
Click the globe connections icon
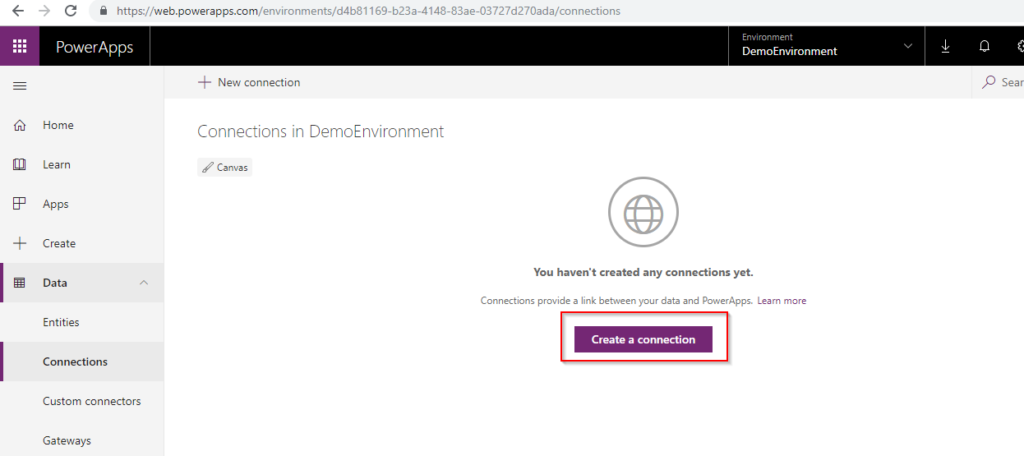click(x=643, y=212)
